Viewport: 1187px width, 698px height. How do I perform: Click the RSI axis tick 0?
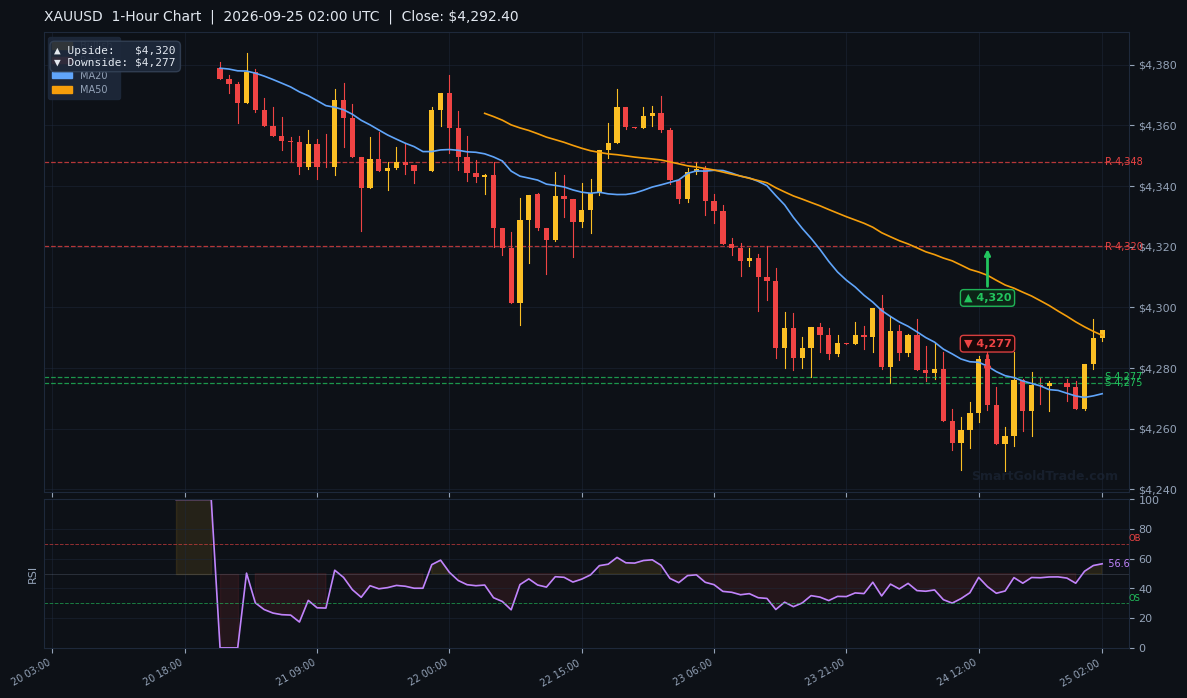tap(1142, 649)
